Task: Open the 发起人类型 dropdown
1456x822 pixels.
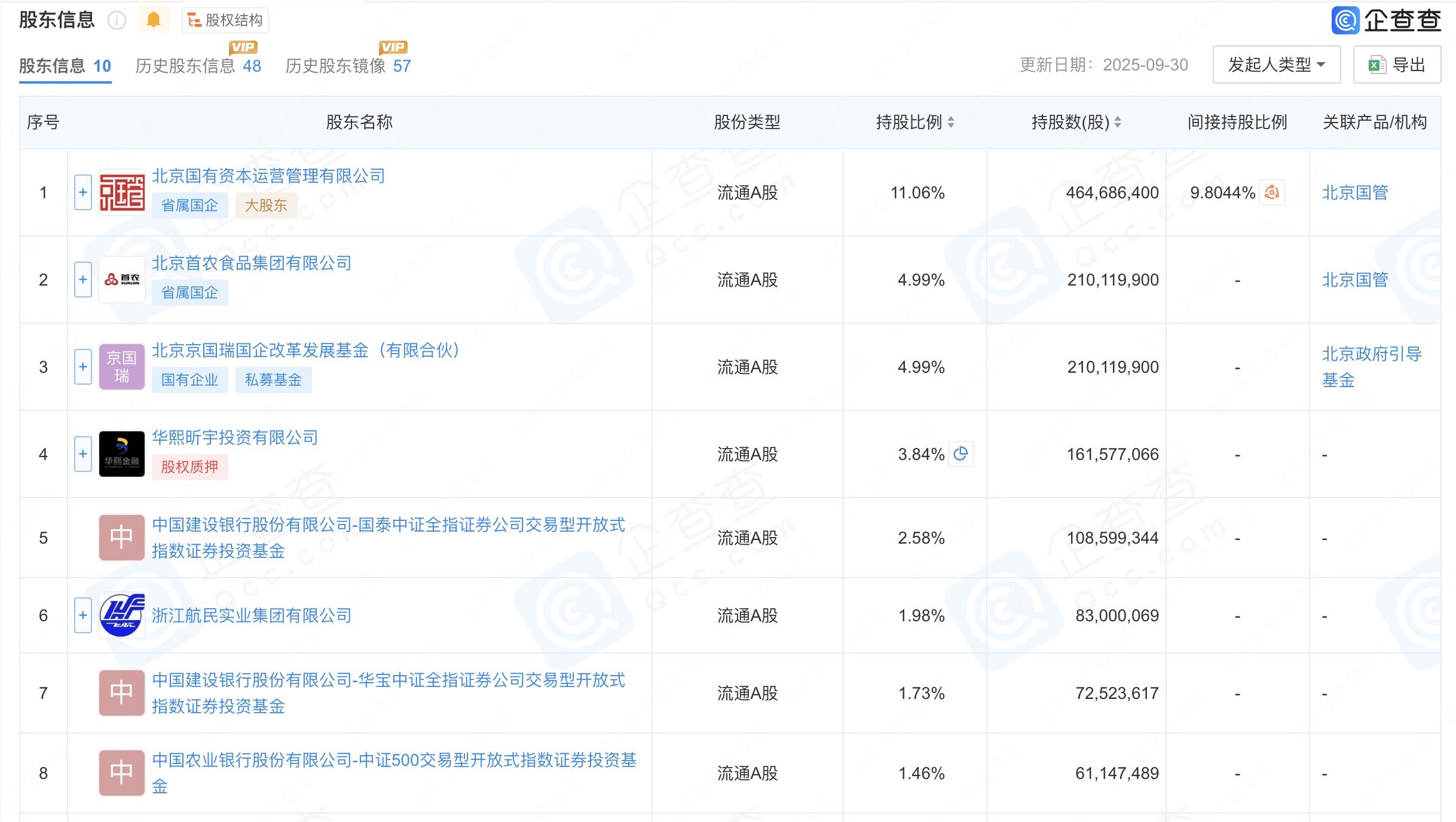Action: click(1276, 65)
